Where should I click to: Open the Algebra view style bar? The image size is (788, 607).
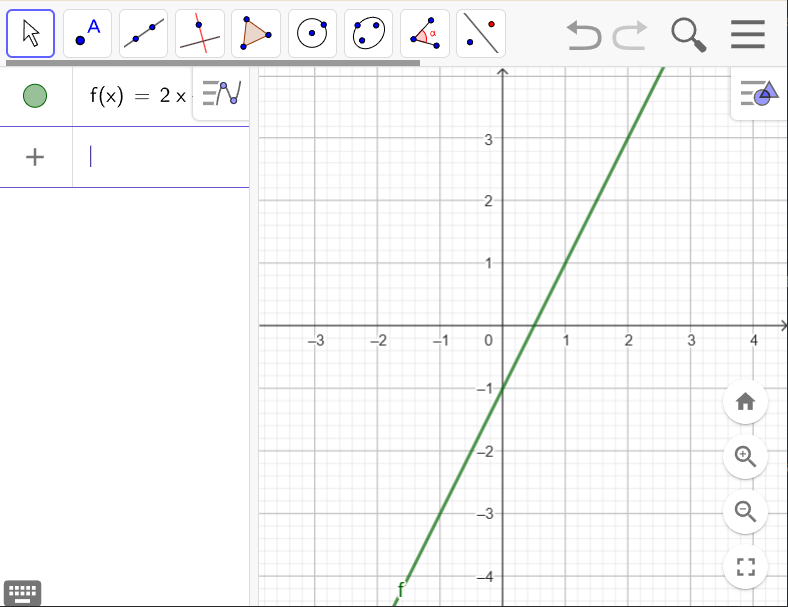tap(221, 94)
